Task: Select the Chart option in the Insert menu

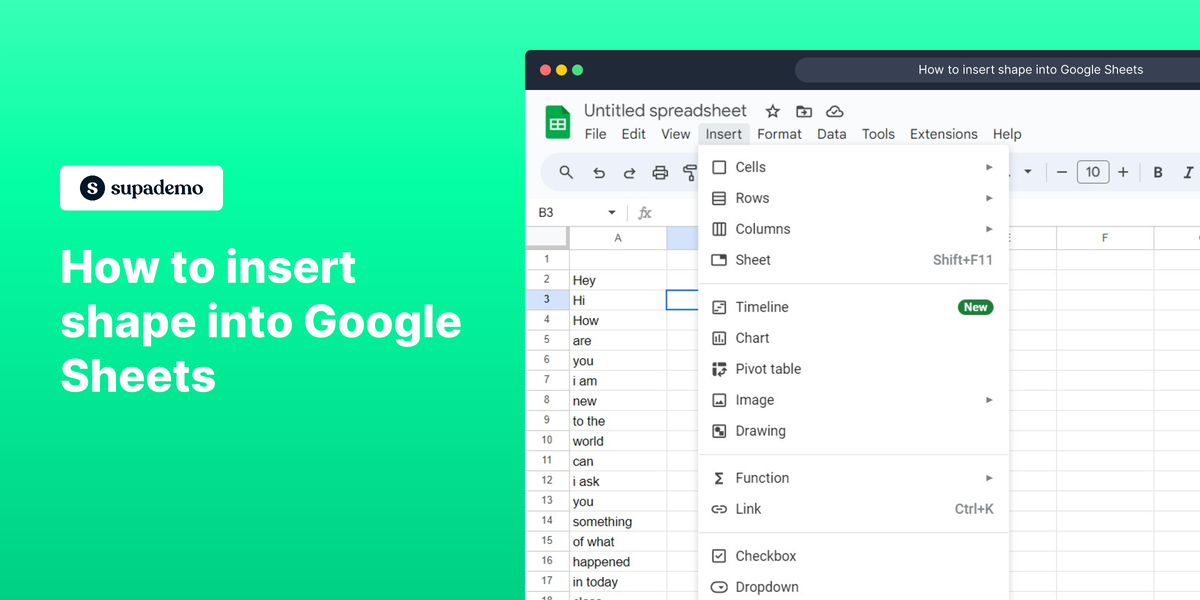Action: pyautogui.click(x=753, y=338)
